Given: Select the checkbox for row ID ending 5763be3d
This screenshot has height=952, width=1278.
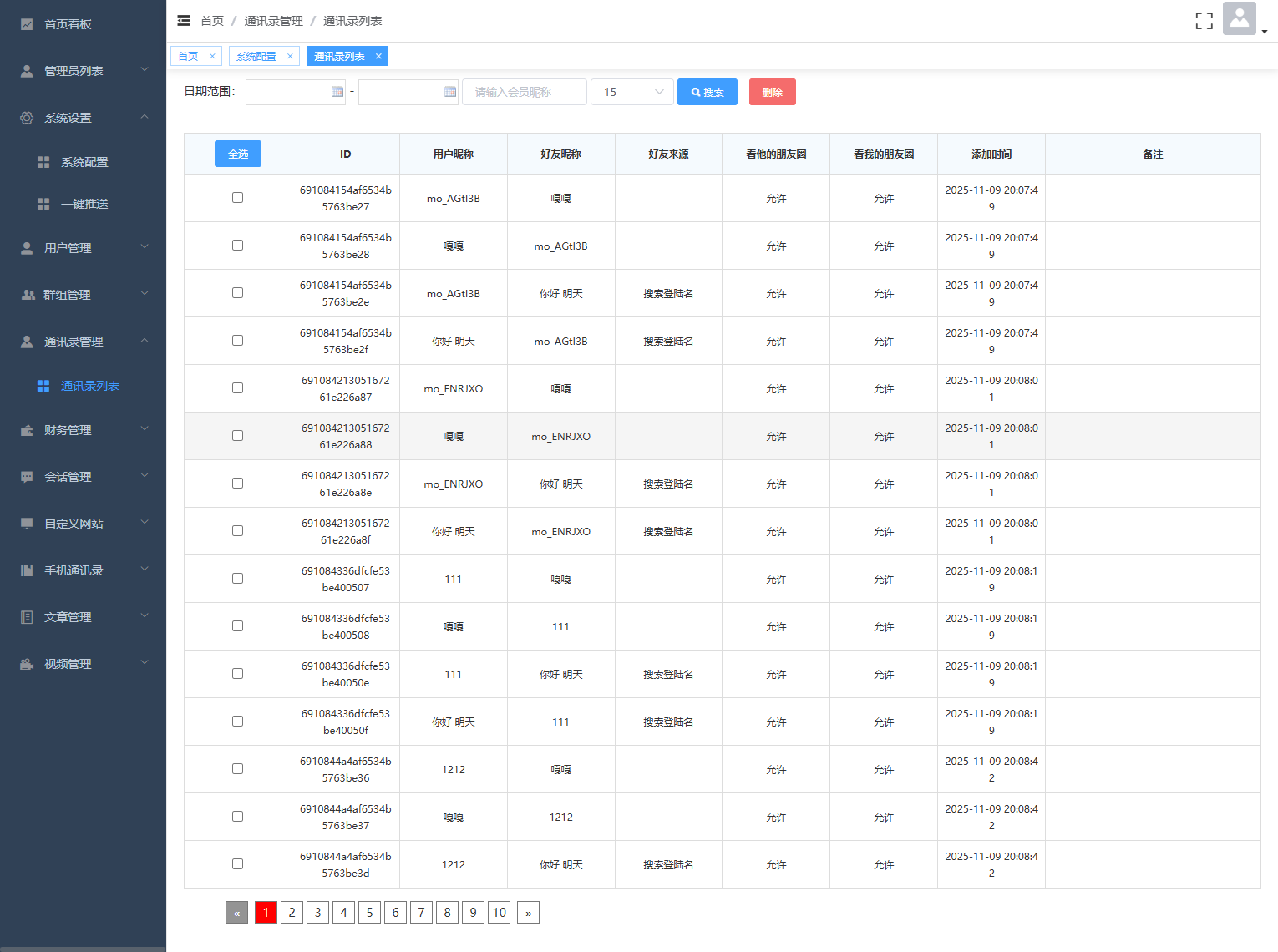Looking at the screenshot, I should click(x=238, y=864).
